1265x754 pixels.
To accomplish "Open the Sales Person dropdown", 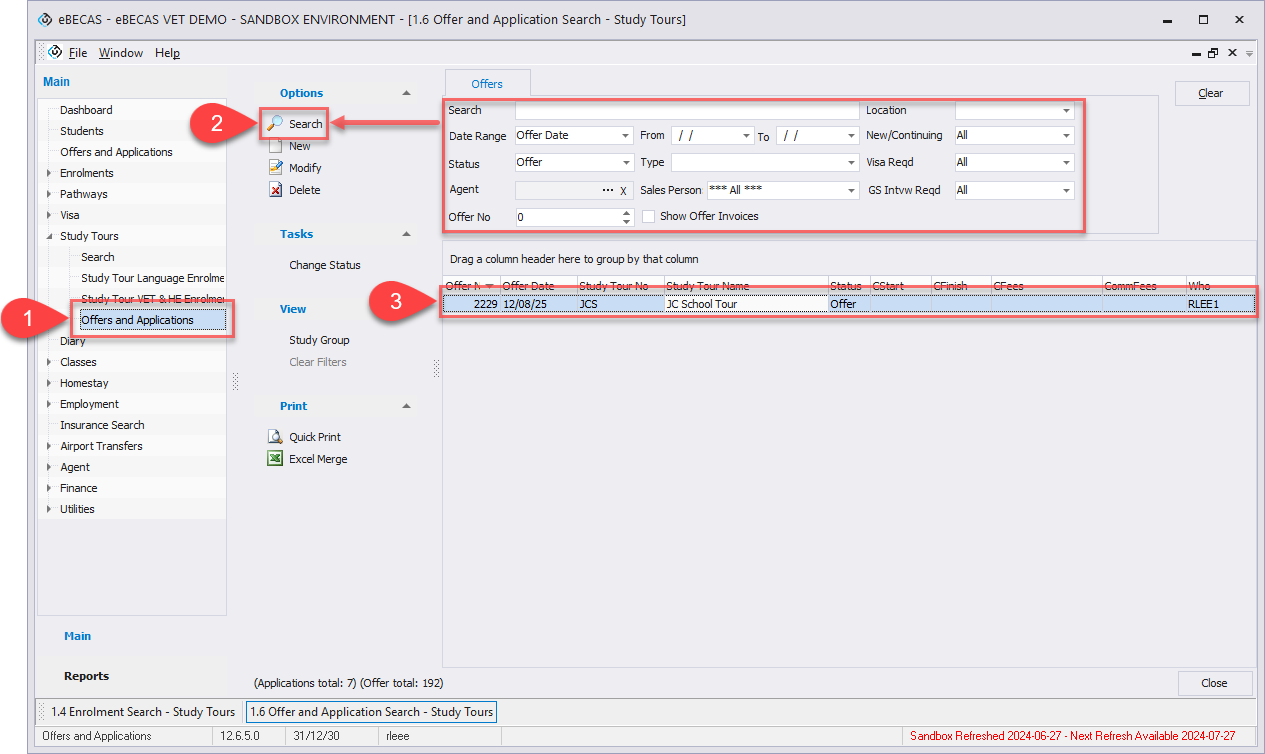I will tap(851, 190).
